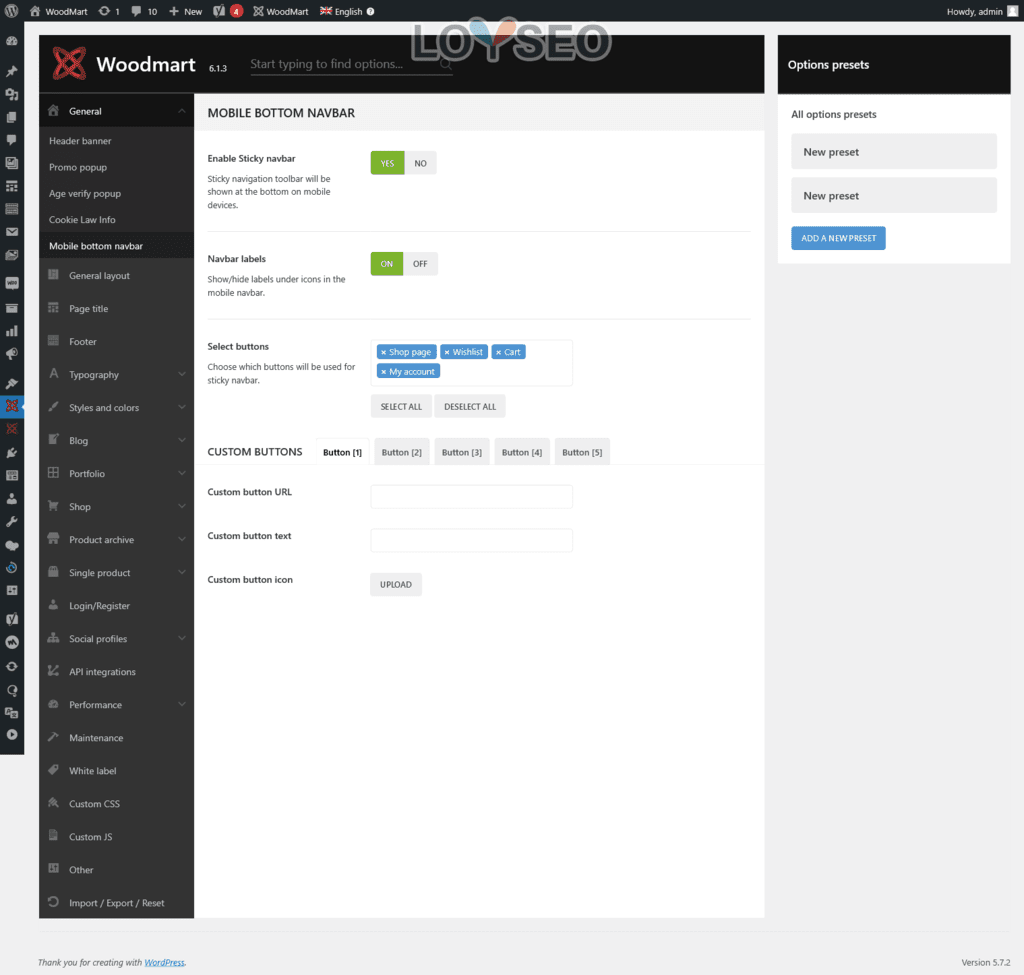Image resolution: width=1024 pixels, height=975 pixels.
Task: Open the WooCommerce icon in sidebar
Action: click(x=12, y=283)
